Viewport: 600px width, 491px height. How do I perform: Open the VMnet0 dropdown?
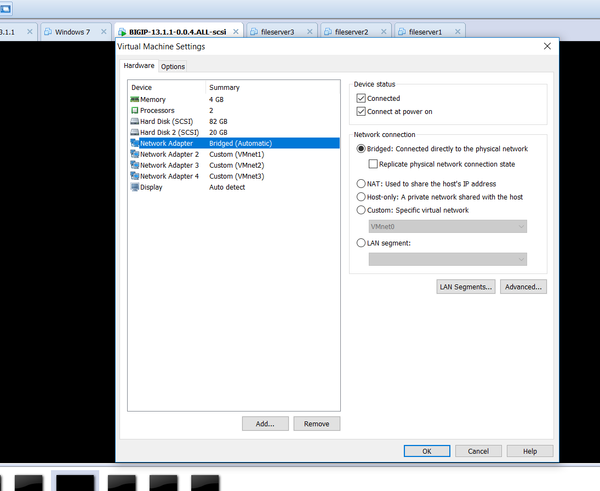click(x=448, y=227)
